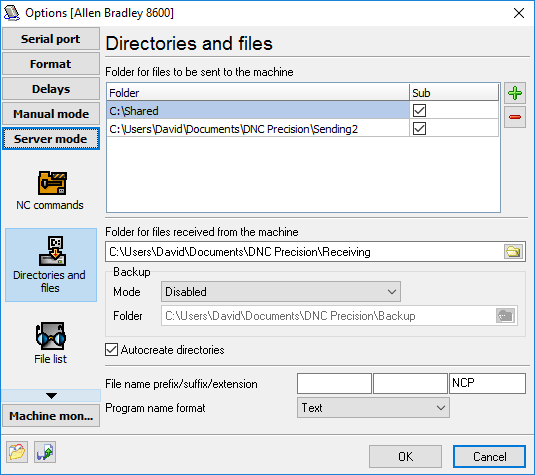Click the file name prefix field
Viewport: 535px width, 475px height.
334,383
